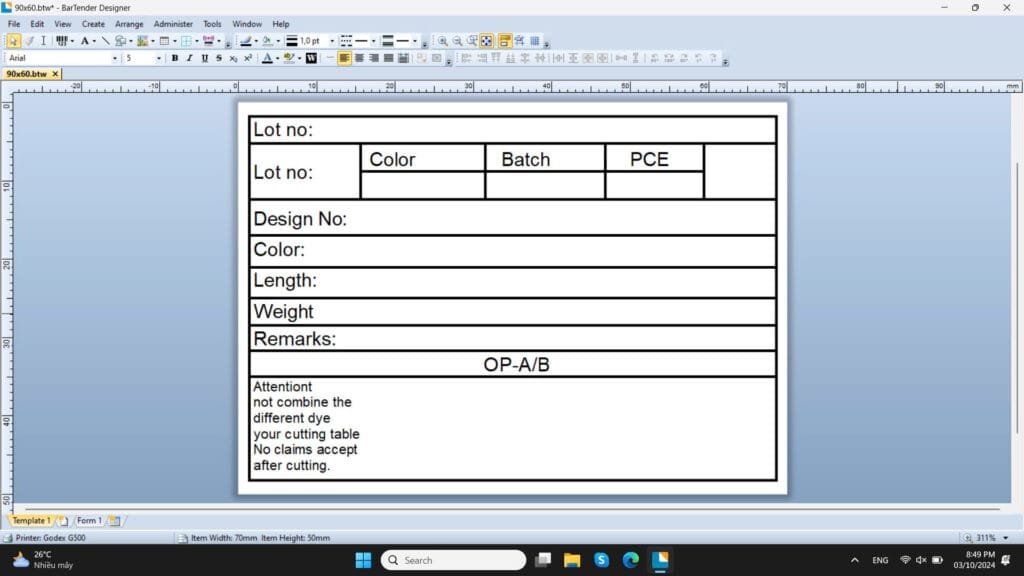The image size is (1024, 576).
Task: Pick the barcode tool in the toolbar
Action: (x=61, y=41)
